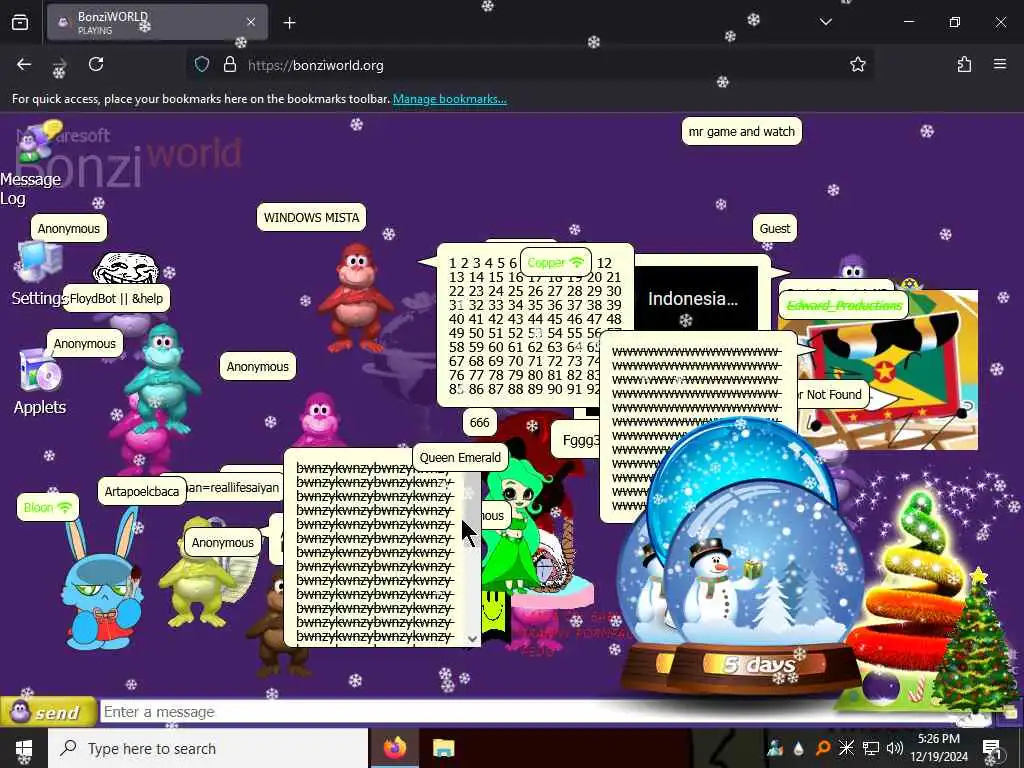The width and height of the screenshot is (1024, 768).
Task: Click the Guest name tag
Action: point(775,229)
